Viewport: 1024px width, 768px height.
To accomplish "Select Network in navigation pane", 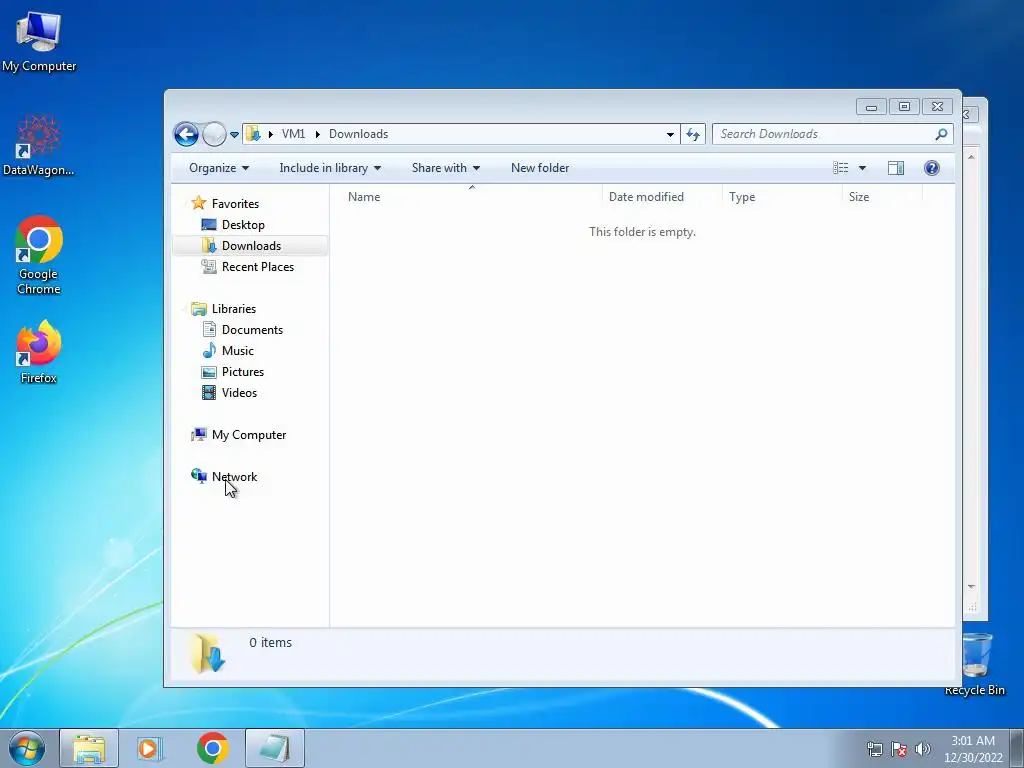I will pyautogui.click(x=234, y=477).
